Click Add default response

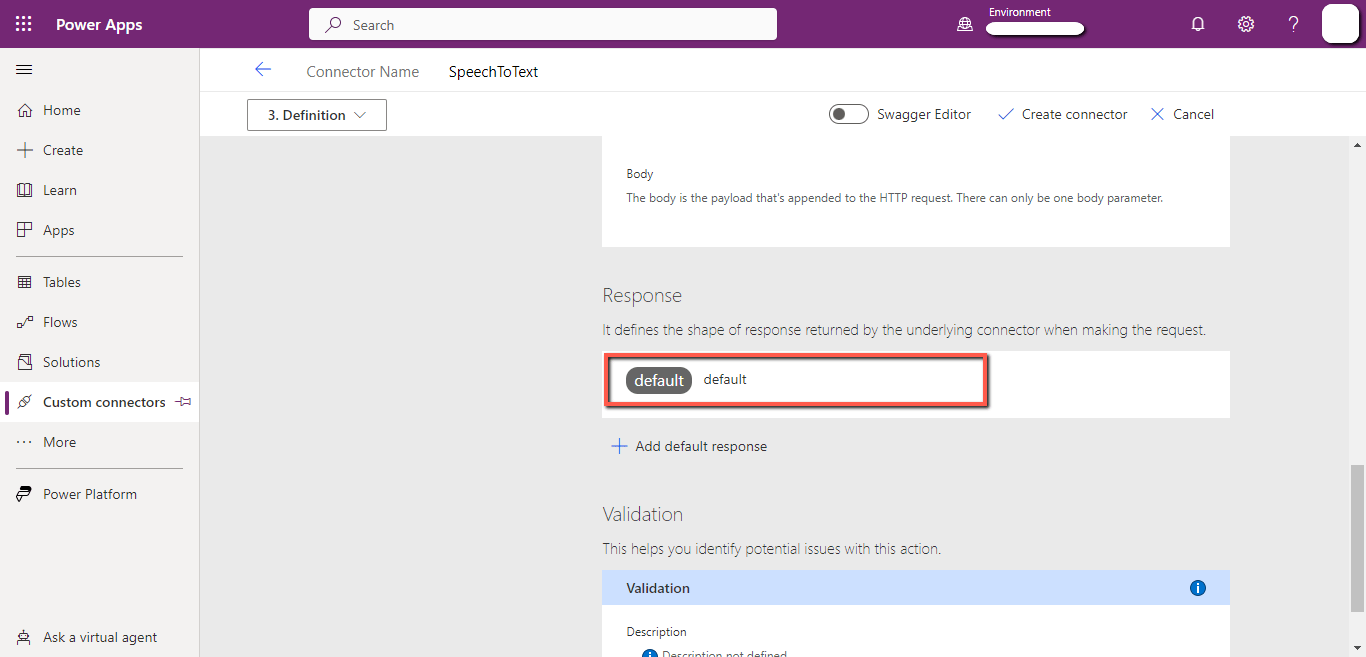[x=690, y=446]
